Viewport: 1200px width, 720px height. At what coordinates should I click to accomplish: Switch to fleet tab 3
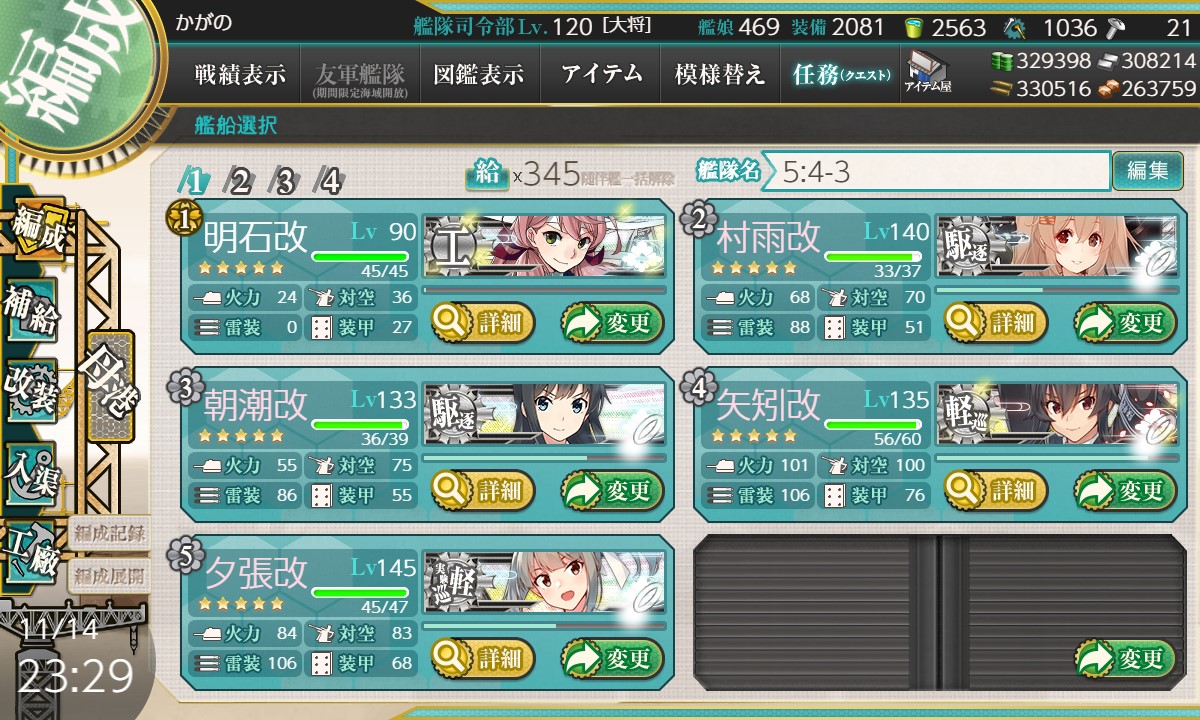[286, 180]
